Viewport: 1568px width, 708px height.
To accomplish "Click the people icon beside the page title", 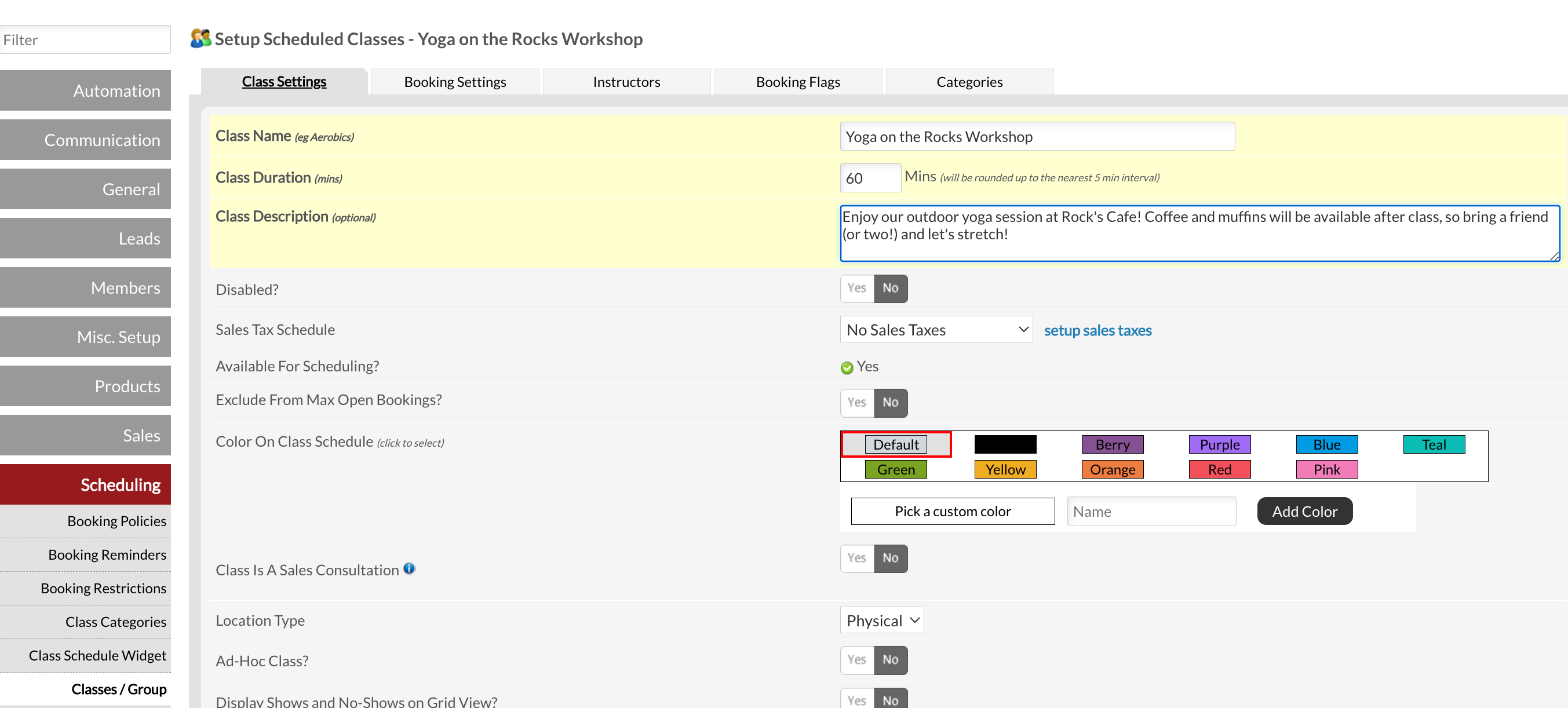I will [x=200, y=38].
